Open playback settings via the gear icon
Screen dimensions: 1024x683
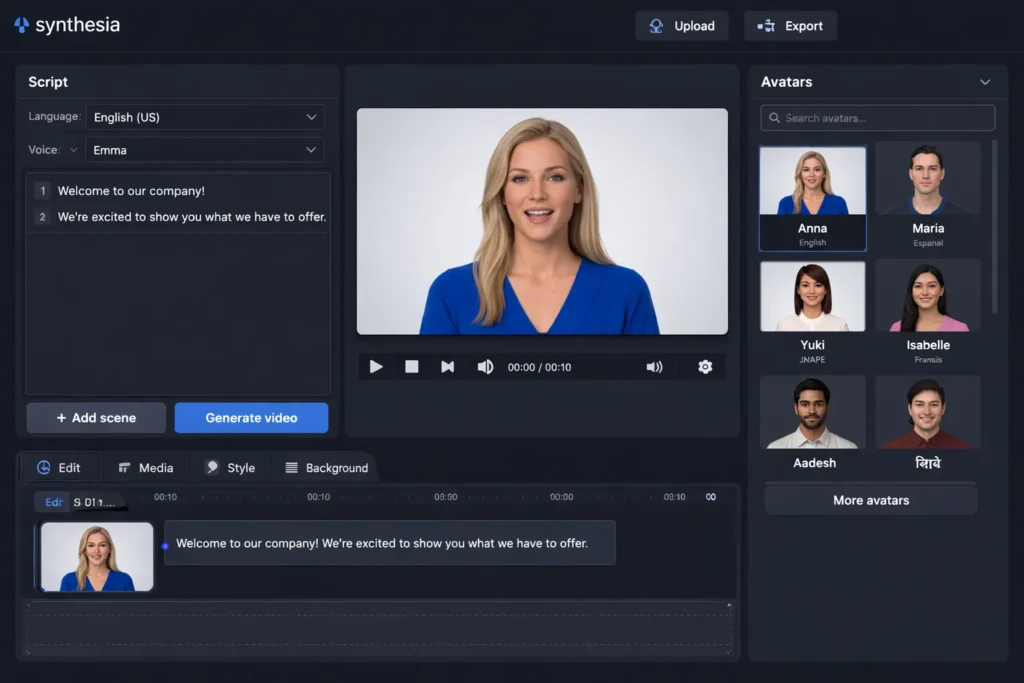pos(705,367)
